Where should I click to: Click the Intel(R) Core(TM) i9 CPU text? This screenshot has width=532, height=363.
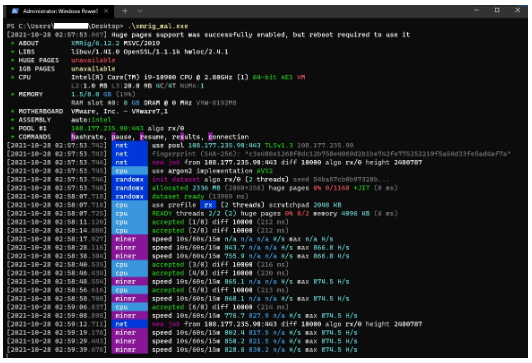coord(159,77)
